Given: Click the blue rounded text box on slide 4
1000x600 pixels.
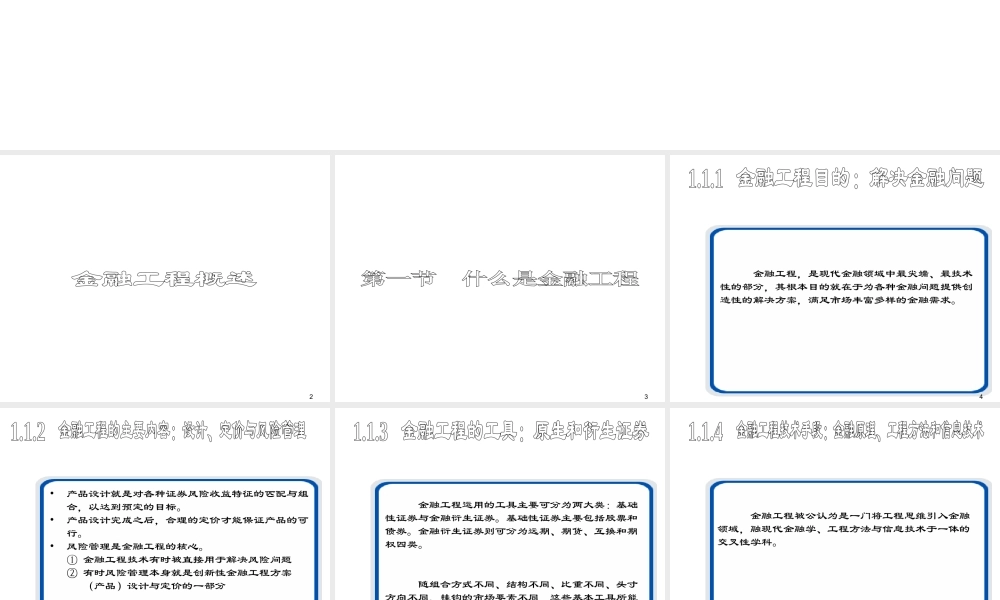Looking at the screenshot, I should pos(849,308).
